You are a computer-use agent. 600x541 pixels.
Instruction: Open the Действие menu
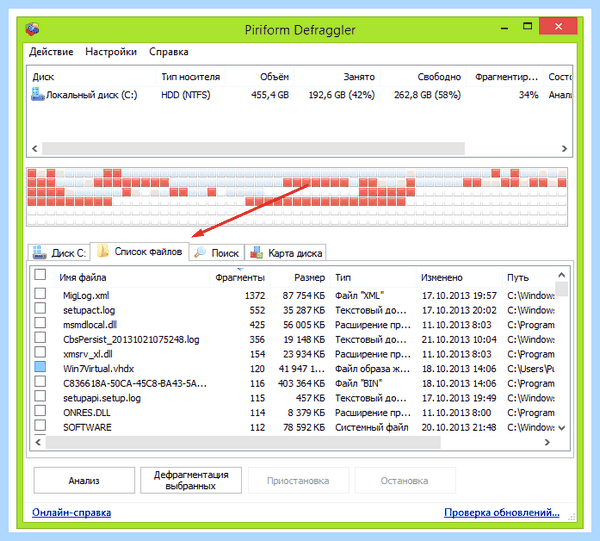coord(51,52)
